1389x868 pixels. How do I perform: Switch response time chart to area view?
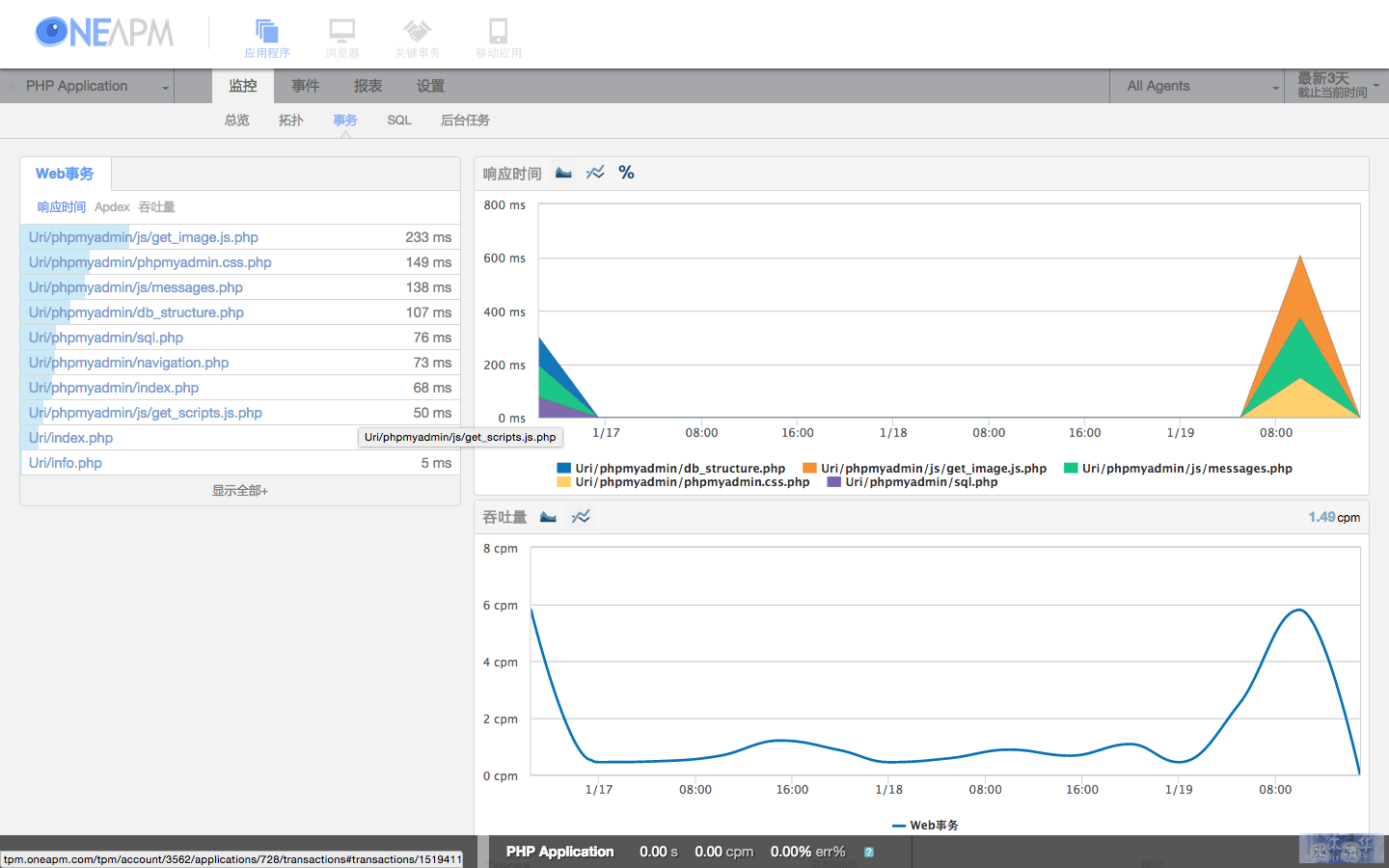pyautogui.click(x=563, y=173)
